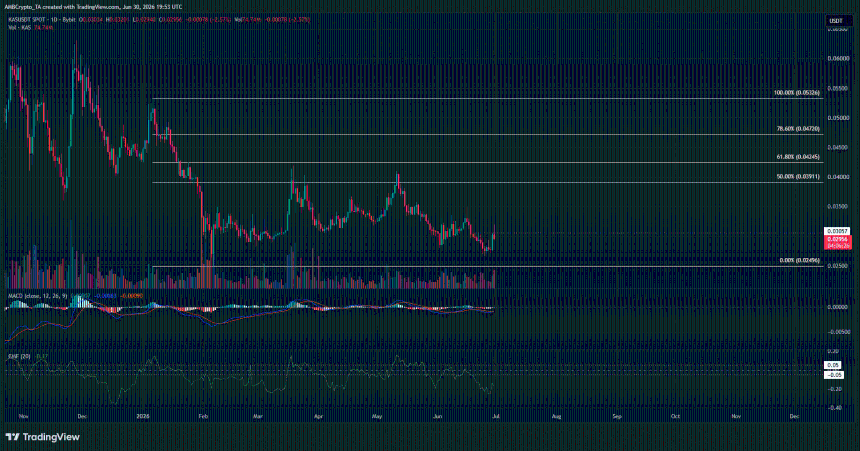Select the 100.00% (0.05326) Fibonacci level label

pos(796,93)
